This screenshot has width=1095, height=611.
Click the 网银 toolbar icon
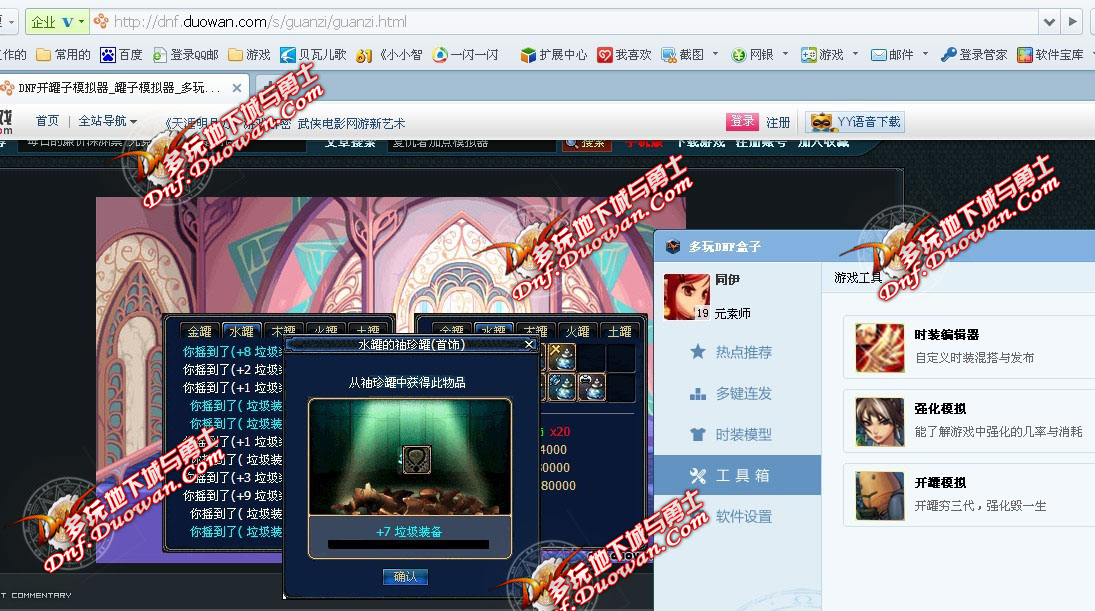[x=739, y=54]
